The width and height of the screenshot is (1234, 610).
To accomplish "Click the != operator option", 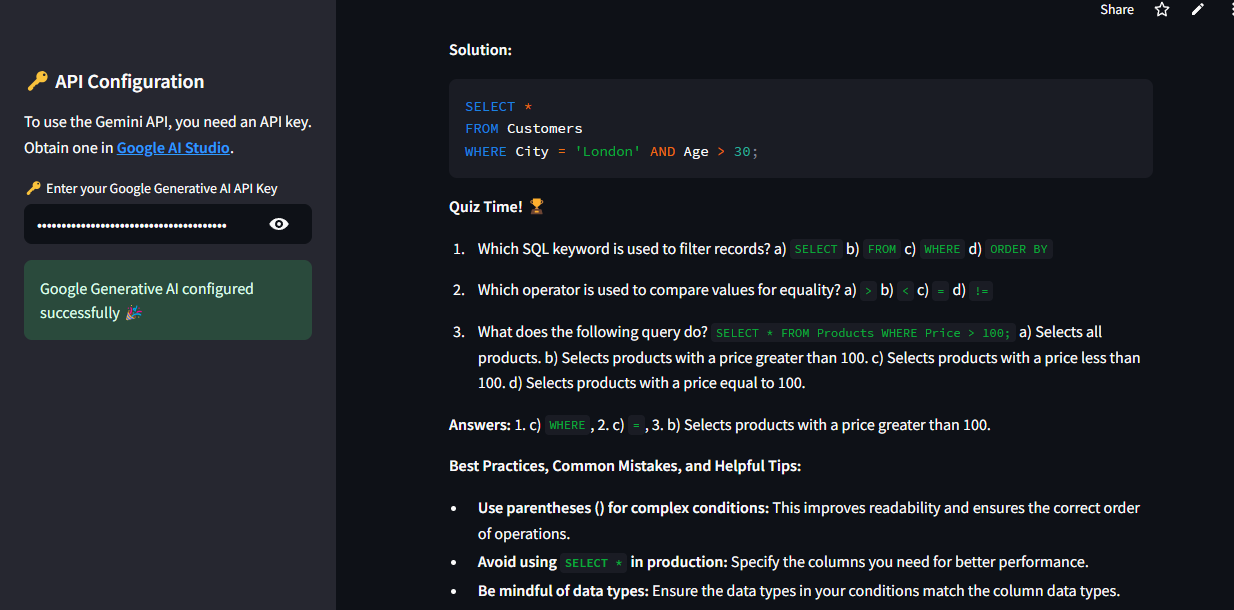I will [981, 291].
